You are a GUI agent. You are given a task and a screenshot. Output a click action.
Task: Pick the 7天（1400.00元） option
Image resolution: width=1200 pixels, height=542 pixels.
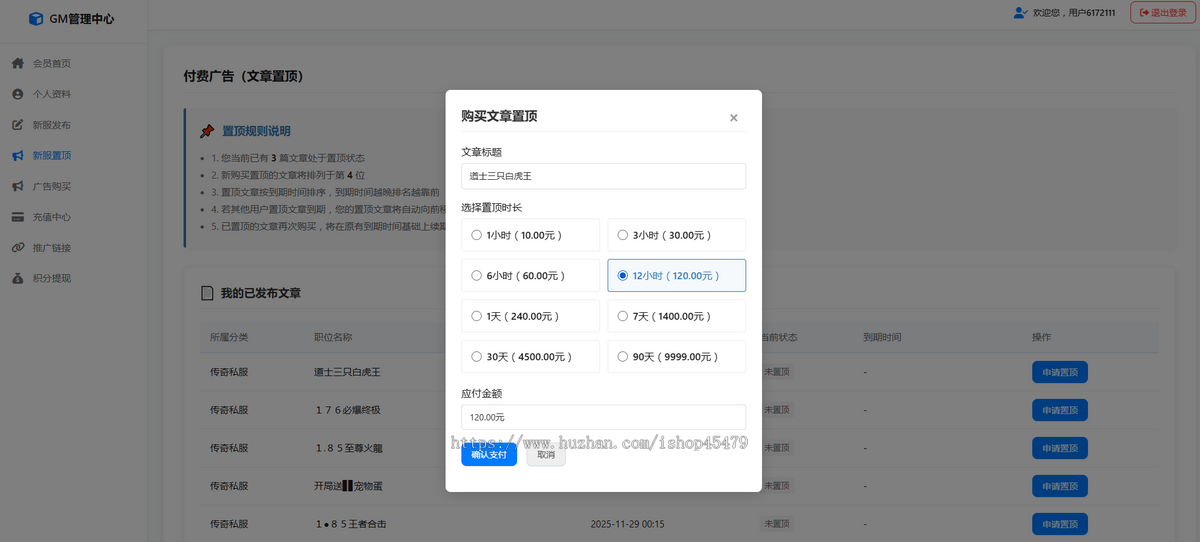pos(676,316)
